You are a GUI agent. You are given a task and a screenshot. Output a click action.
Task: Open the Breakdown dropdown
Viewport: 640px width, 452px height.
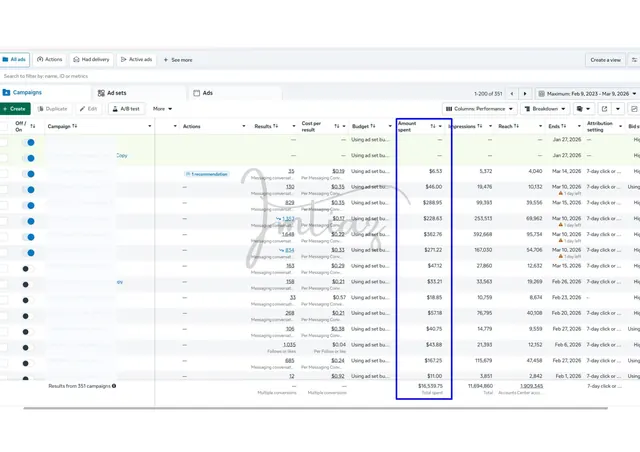pos(545,109)
